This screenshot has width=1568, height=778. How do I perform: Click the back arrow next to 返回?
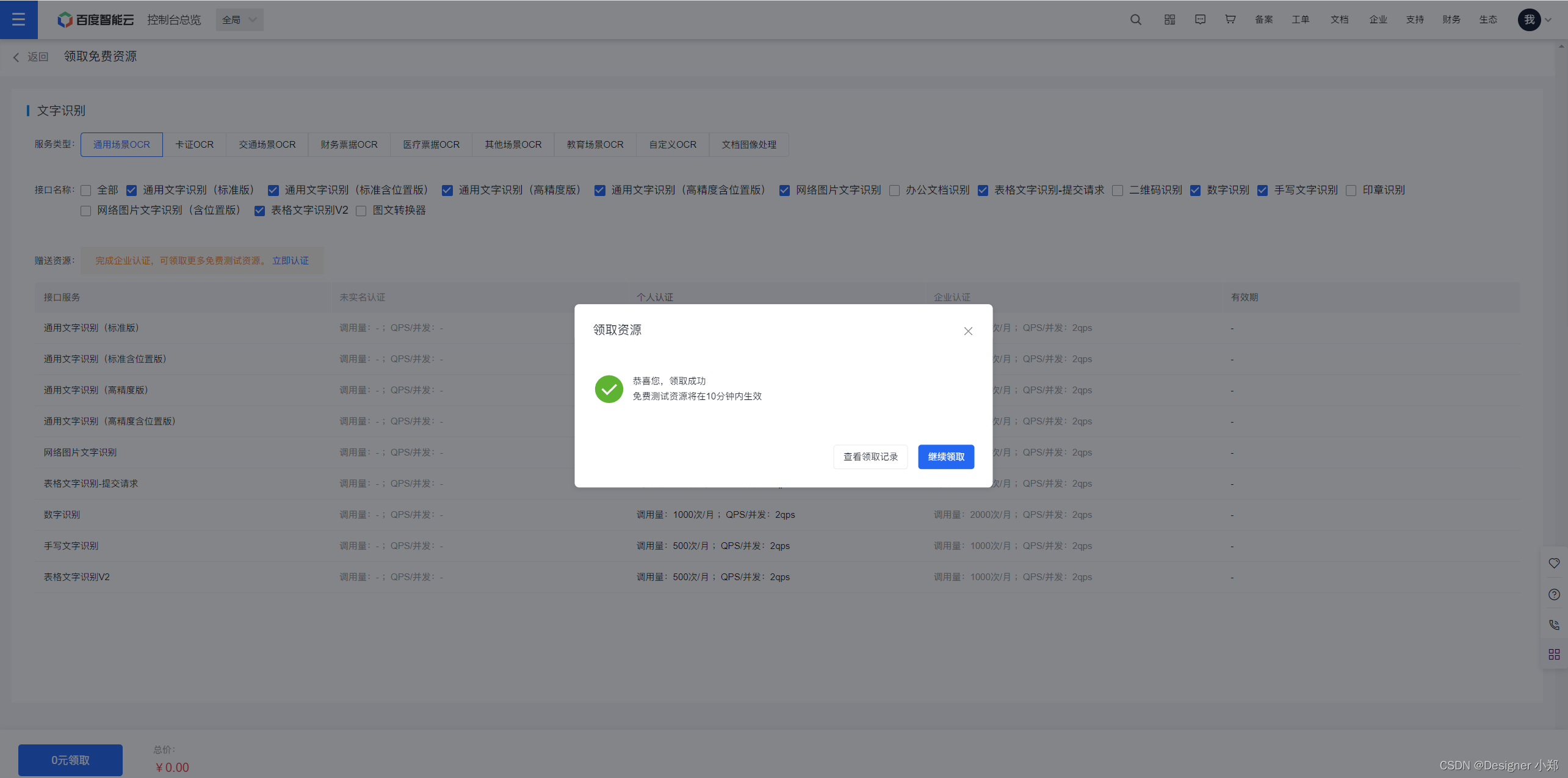coord(16,57)
